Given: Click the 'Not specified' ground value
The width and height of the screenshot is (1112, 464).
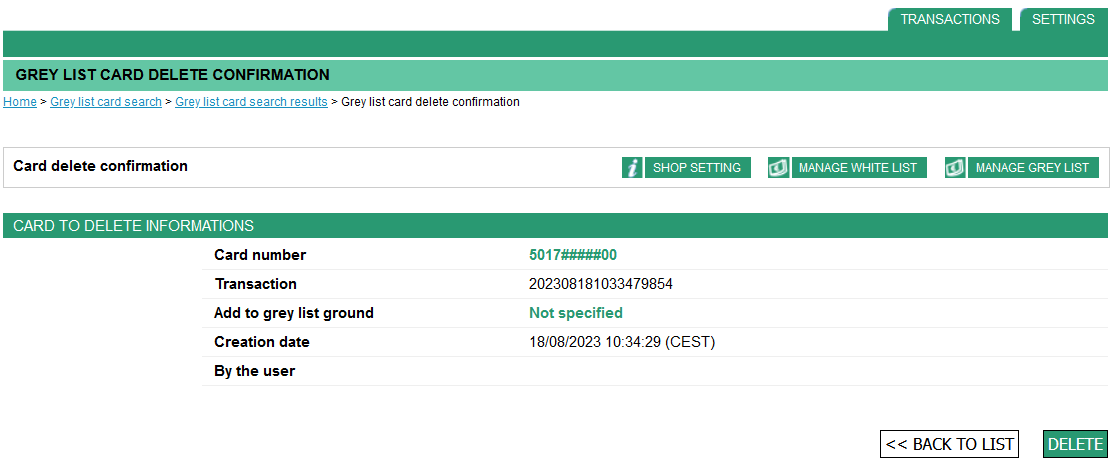Looking at the screenshot, I should [x=576, y=313].
